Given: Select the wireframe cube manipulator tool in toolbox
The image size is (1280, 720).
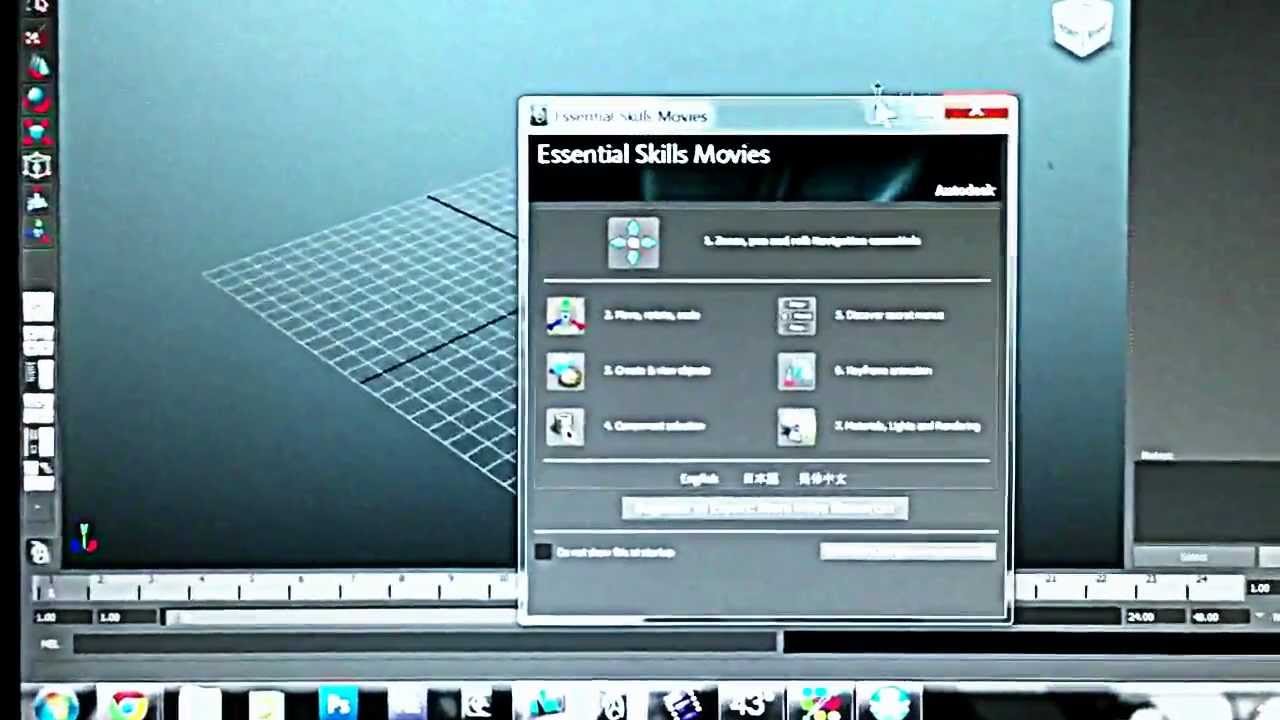Looking at the screenshot, I should [36, 165].
